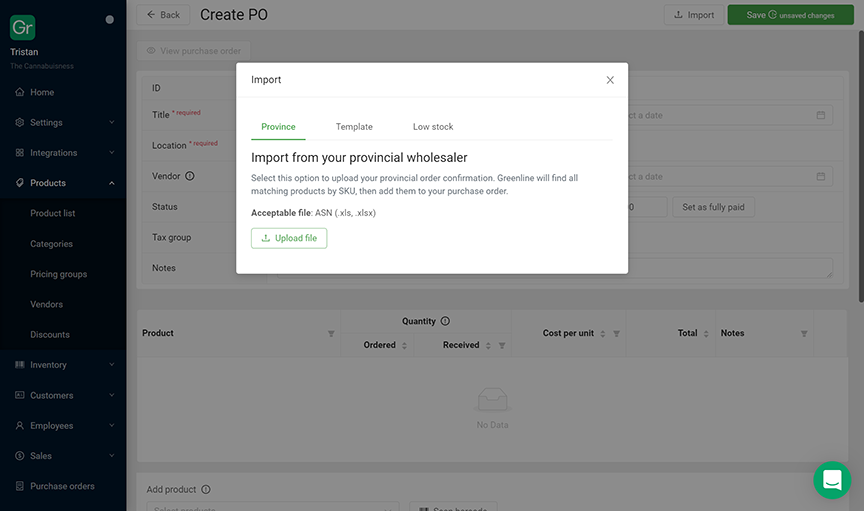
Task: Open the live chat bubble icon
Action: [832, 480]
